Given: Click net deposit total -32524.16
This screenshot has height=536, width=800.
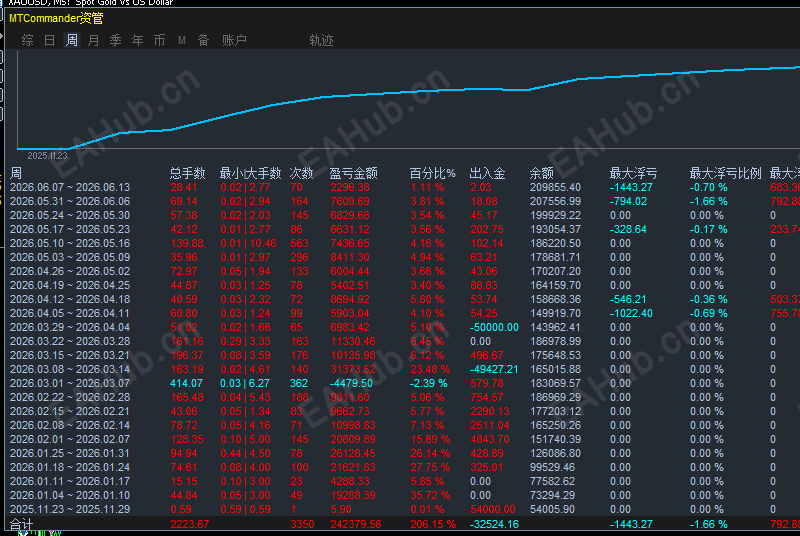Looking at the screenshot, I should 494,524.
